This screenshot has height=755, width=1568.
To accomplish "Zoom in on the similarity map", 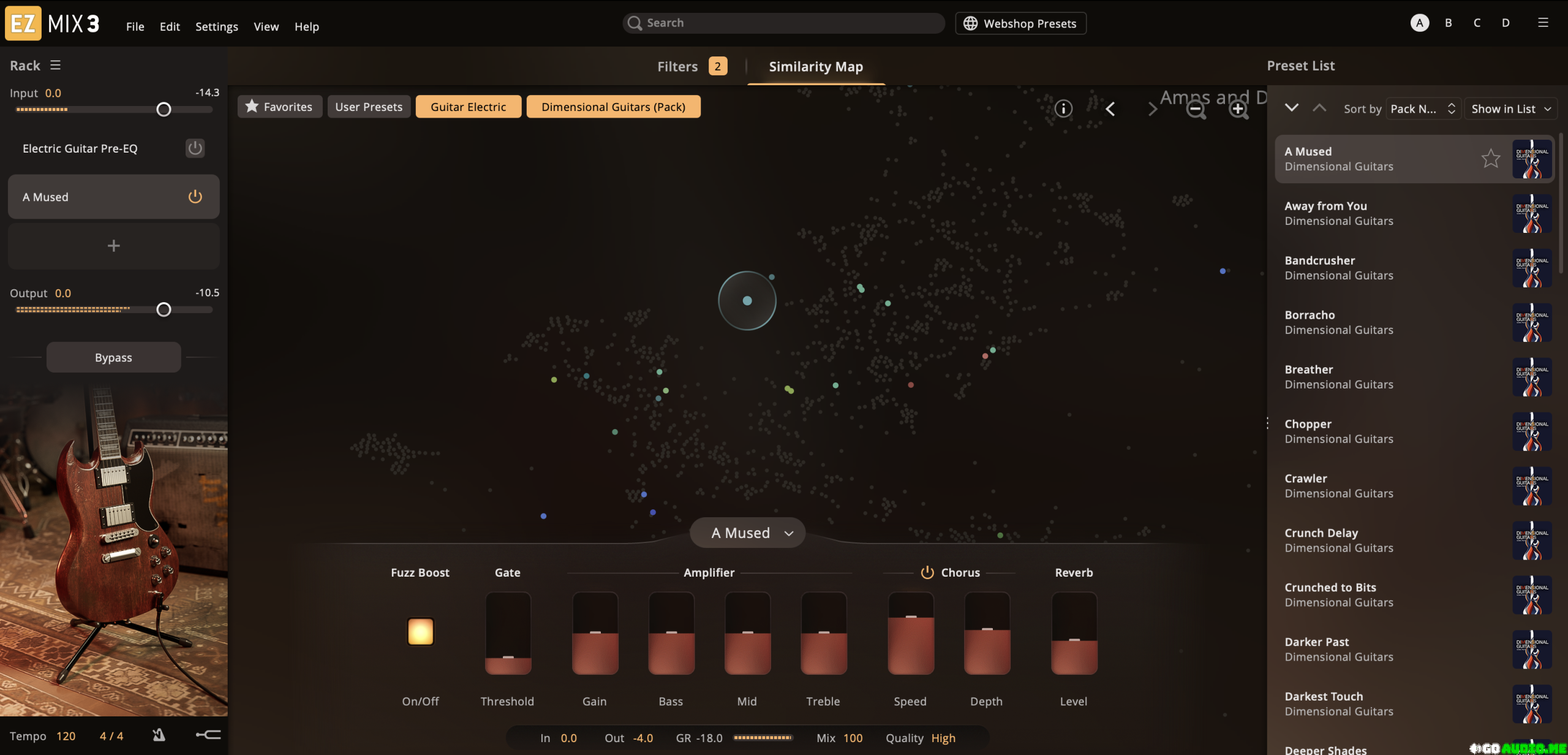I will point(1238,109).
